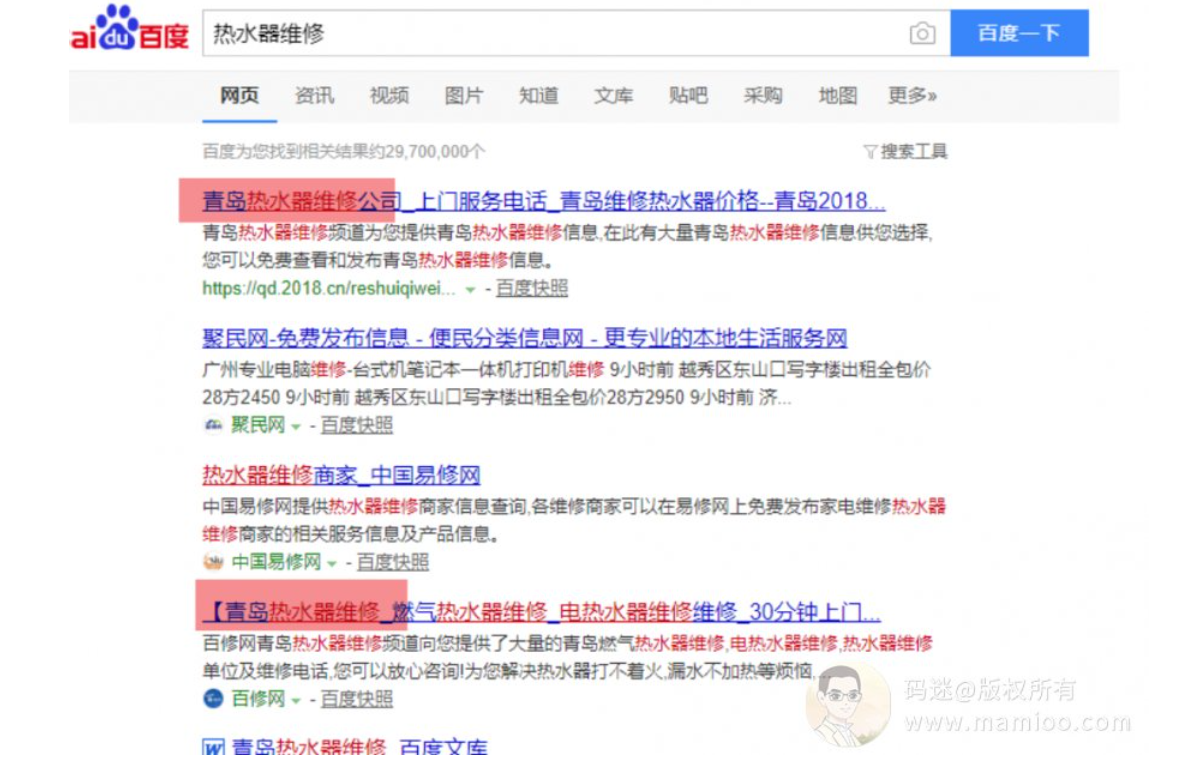Image resolution: width=1194 pixels, height=769 pixels.
Task: Open result 【青岛热水器维修_燃气热水器维修
Action: pyautogui.click(x=541, y=611)
